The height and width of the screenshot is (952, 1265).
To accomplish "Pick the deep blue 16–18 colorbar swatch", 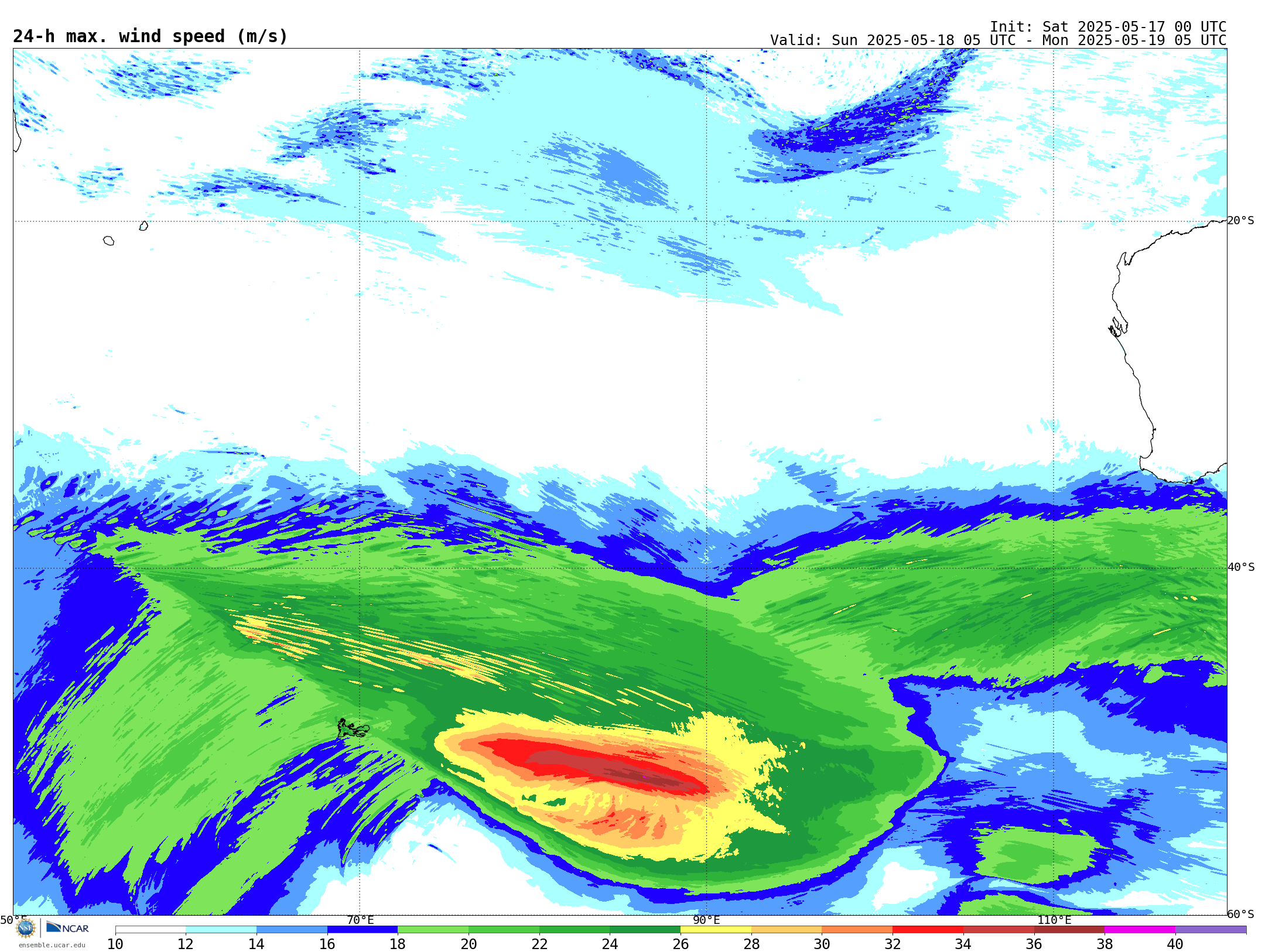I will pyautogui.click(x=363, y=930).
